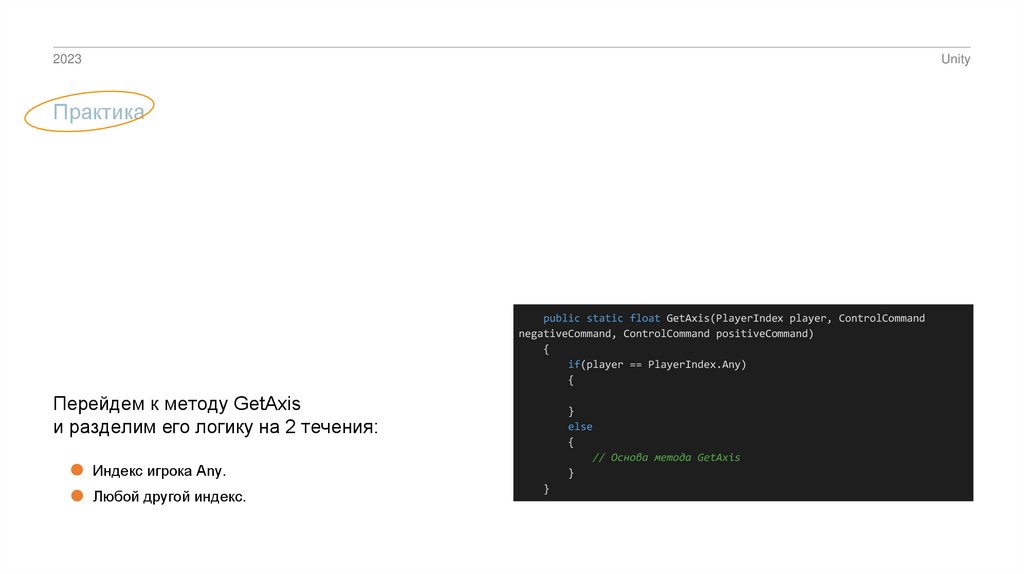The width and height of the screenshot is (1024, 574).
Task: Click the "Unity" label in the header
Action: pos(955,60)
